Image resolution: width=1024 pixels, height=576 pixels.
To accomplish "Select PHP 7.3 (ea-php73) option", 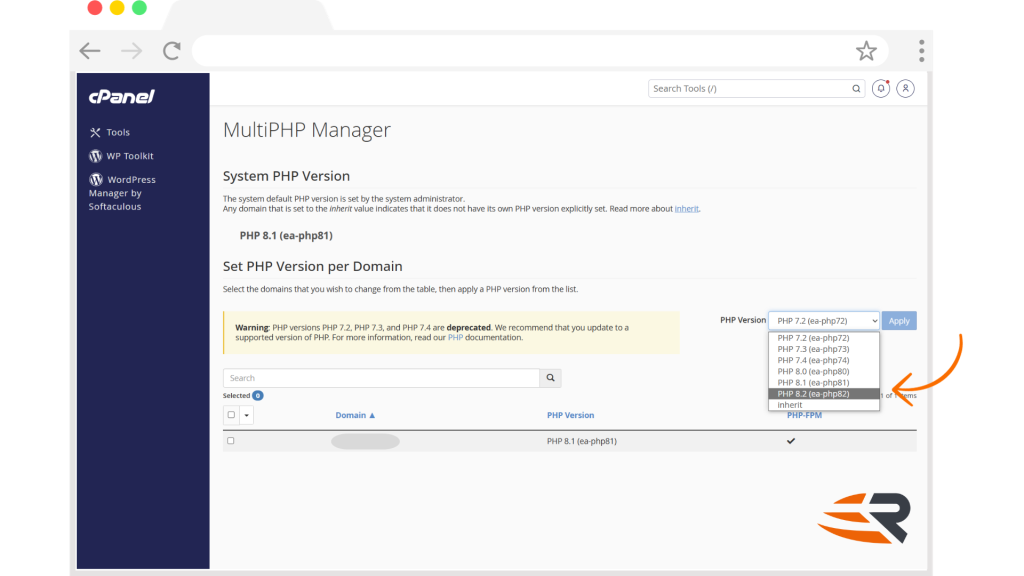I will [x=824, y=349].
